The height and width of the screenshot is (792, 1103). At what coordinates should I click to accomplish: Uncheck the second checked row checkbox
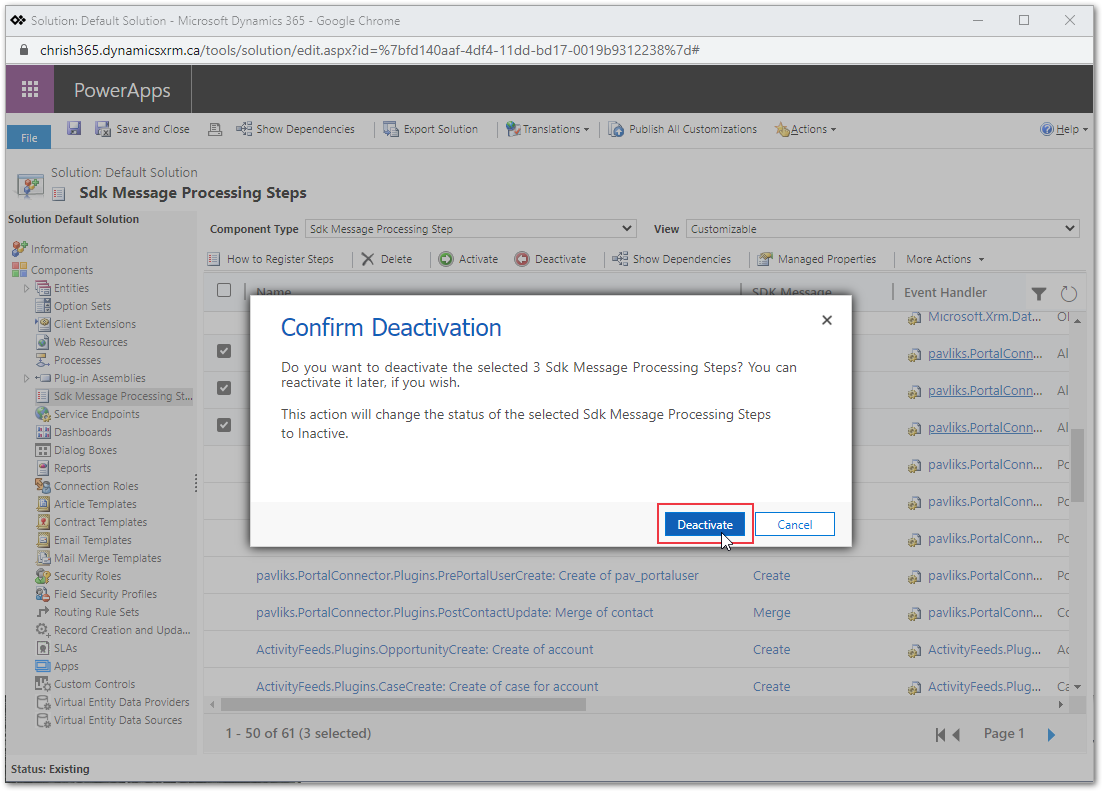click(x=224, y=388)
